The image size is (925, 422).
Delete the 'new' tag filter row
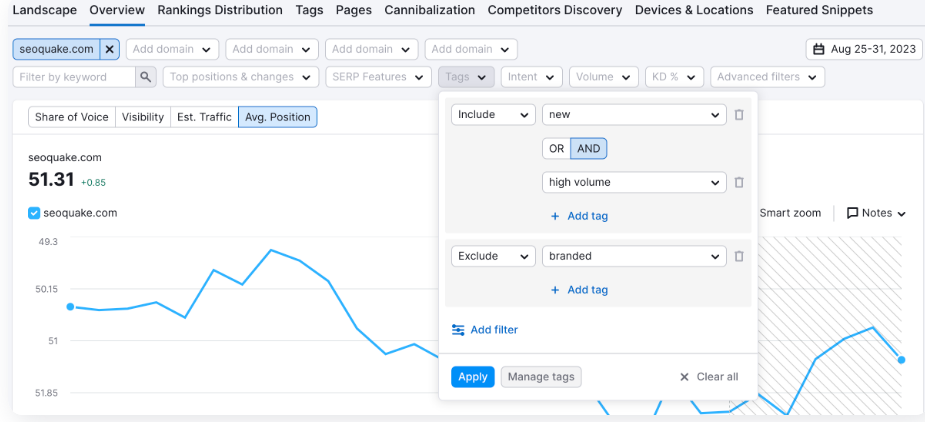click(x=739, y=115)
